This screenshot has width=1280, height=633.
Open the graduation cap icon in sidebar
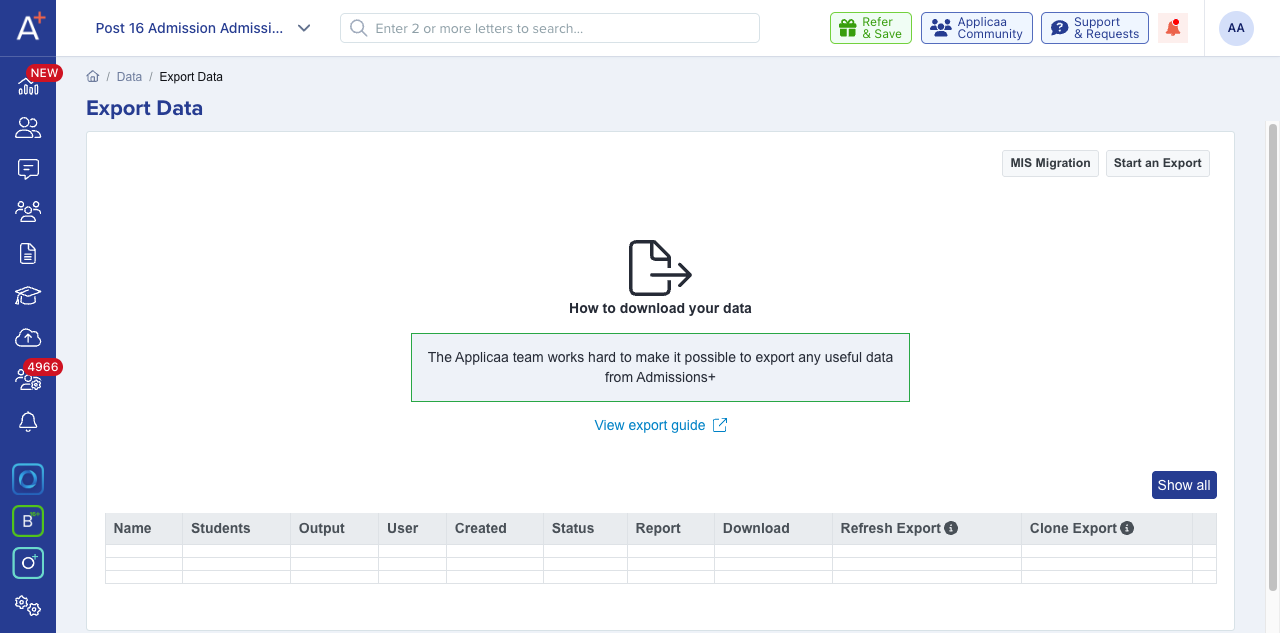click(x=28, y=295)
